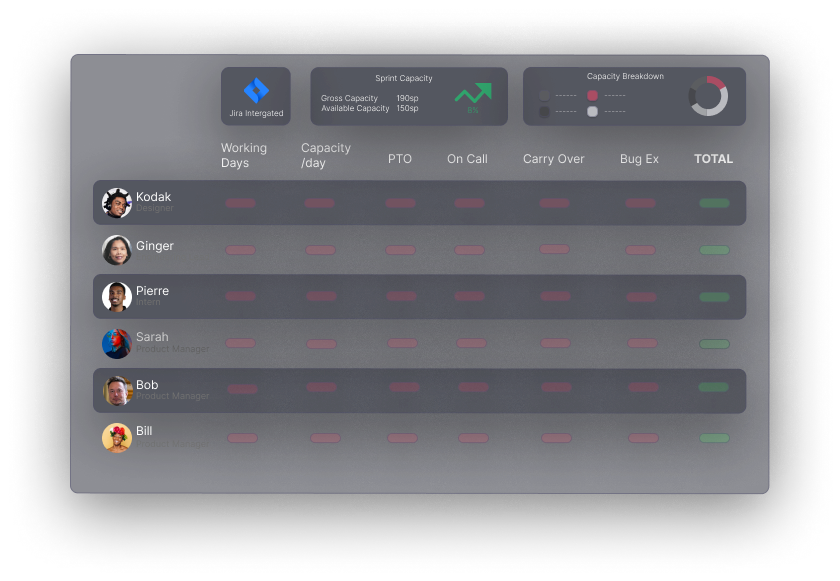Select Sarah's avatar icon

coord(117,343)
